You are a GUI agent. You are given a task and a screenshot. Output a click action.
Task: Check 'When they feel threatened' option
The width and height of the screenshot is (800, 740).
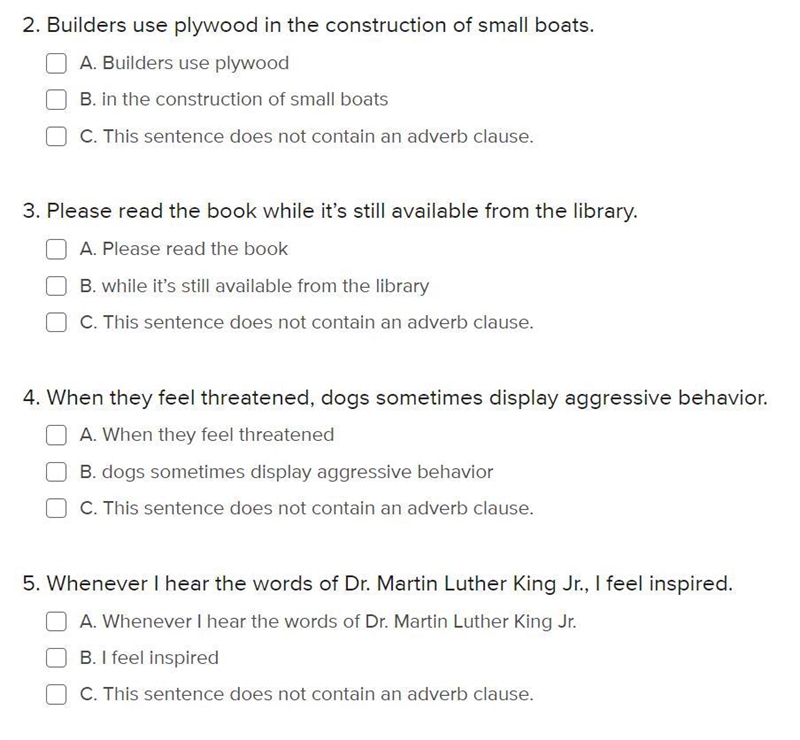click(x=56, y=435)
